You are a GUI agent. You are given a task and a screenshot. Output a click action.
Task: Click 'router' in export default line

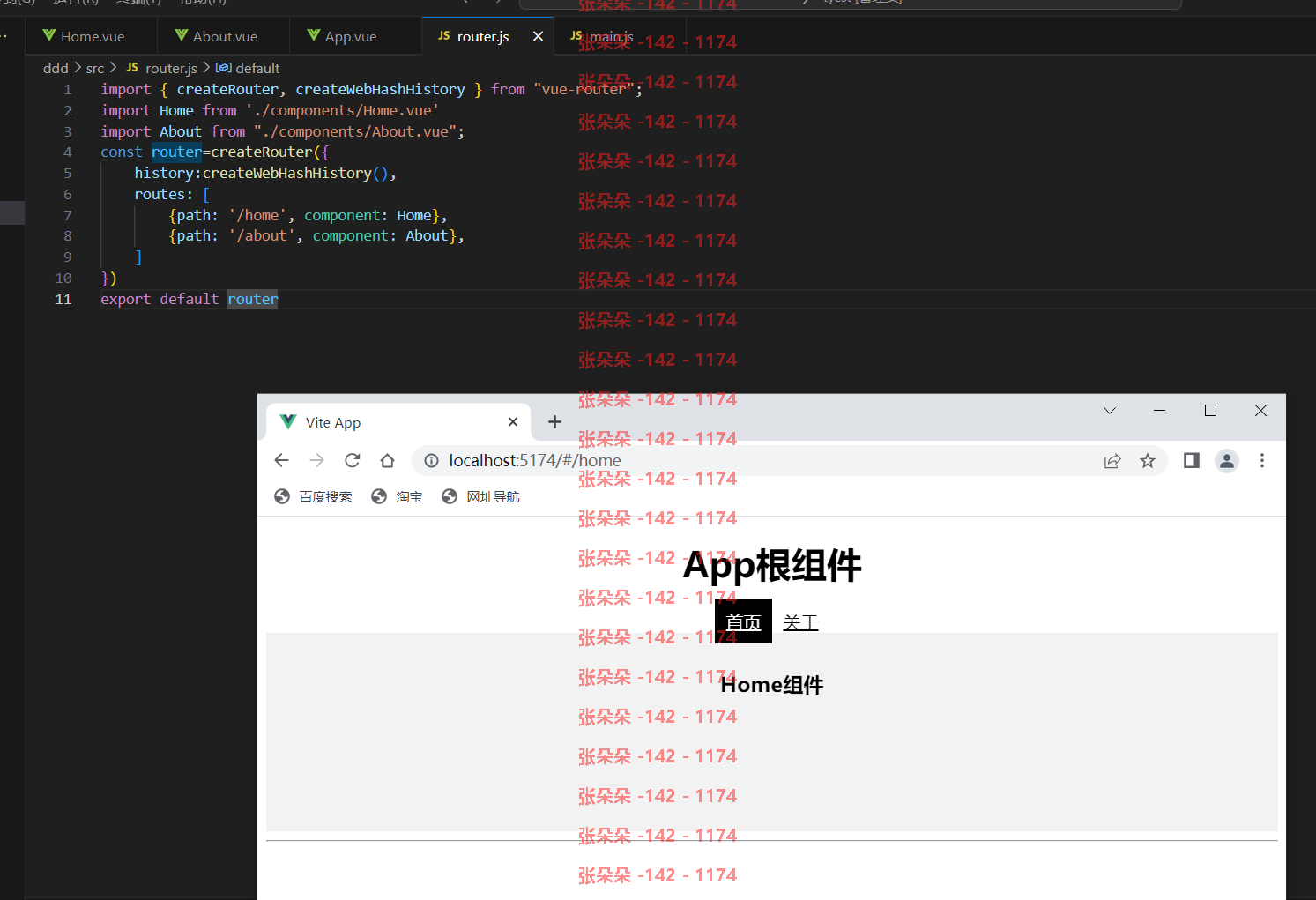click(x=253, y=299)
